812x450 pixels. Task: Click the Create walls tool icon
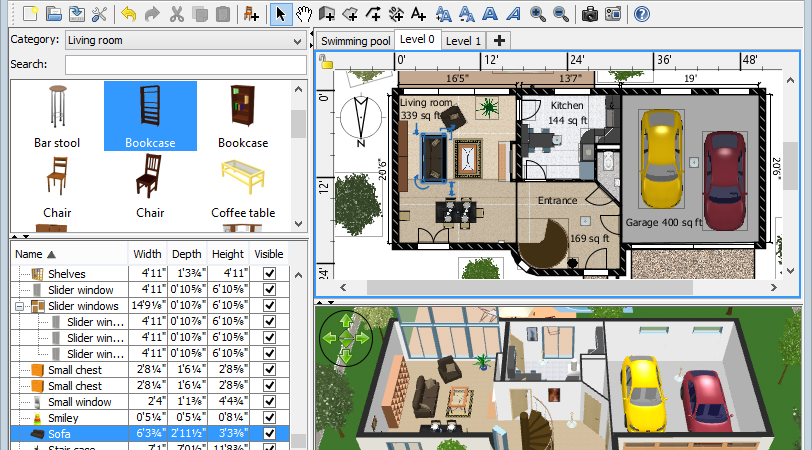coord(326,14)
